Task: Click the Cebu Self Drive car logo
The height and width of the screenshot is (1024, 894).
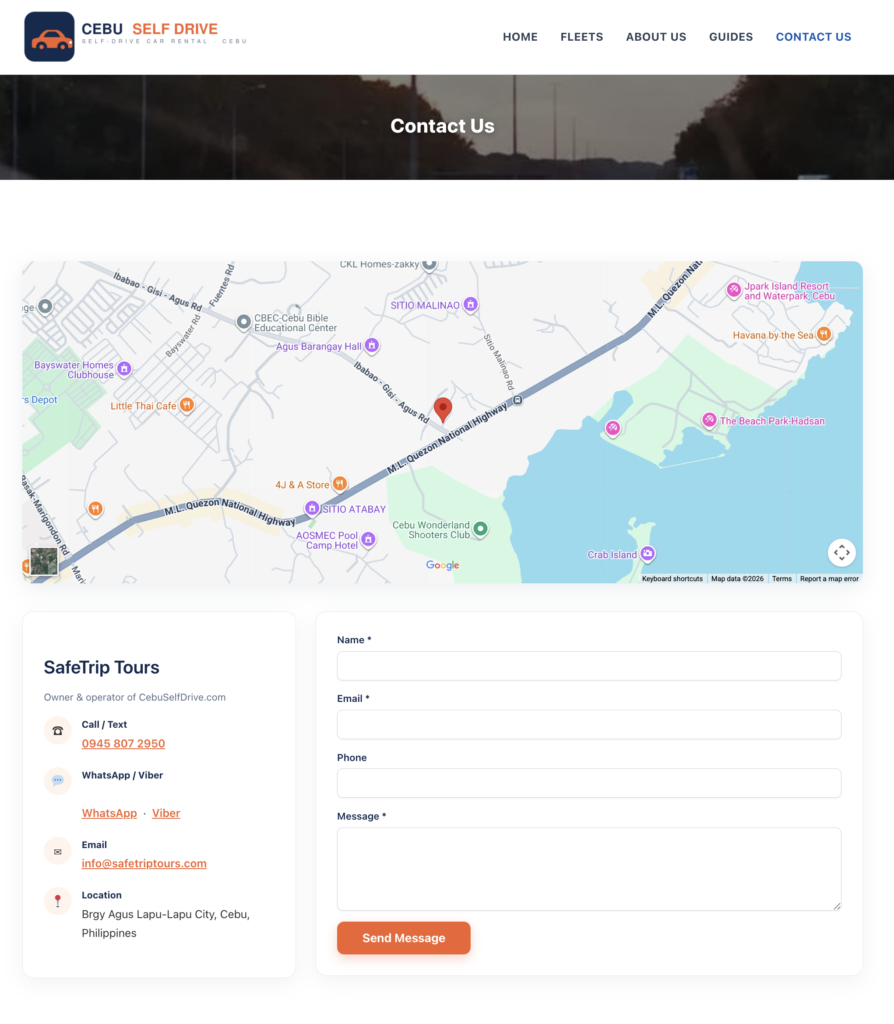Action: tap(49, 37)
